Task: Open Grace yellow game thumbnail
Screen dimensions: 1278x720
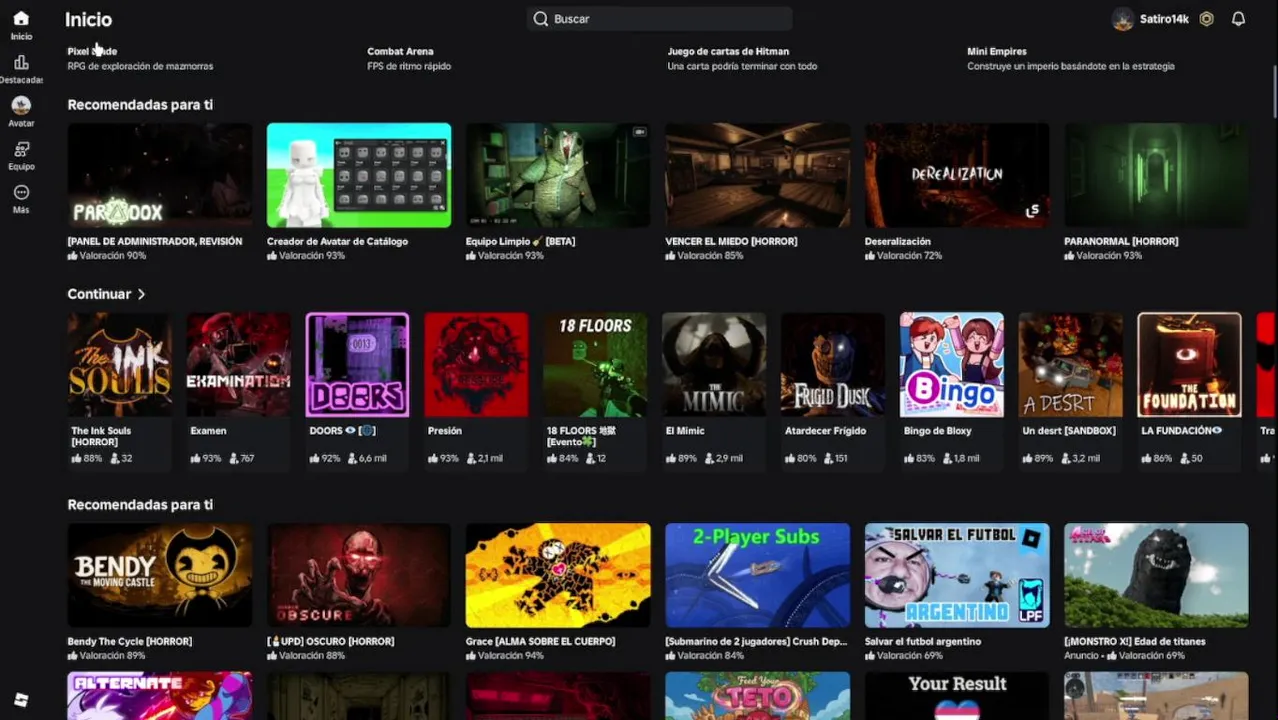Action: 558,575
